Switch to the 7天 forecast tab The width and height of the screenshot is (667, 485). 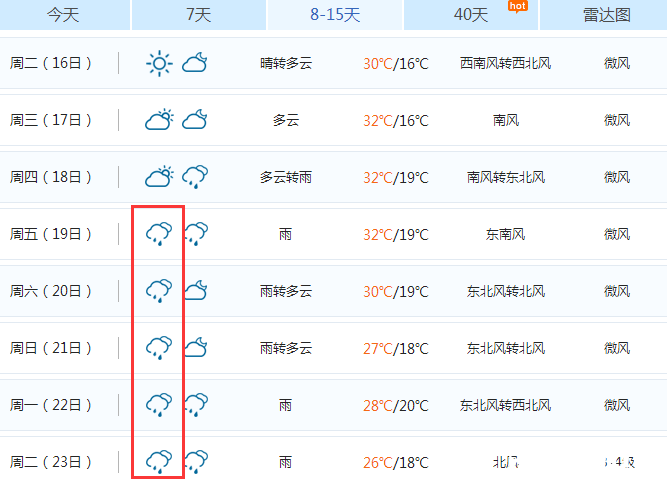pyautogui.click(x=199, y=15)
